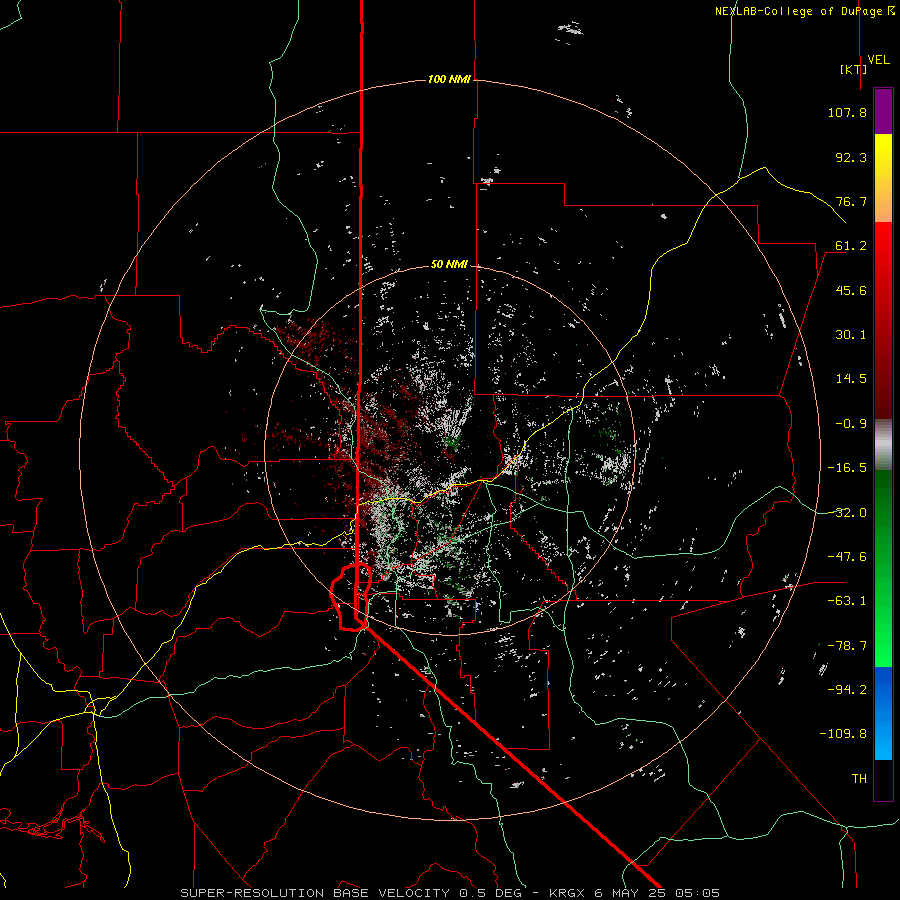This screenshot has width=900, height=900.
Task: Select the 30.1 velocity scale value
Action: tap(851, 335)
